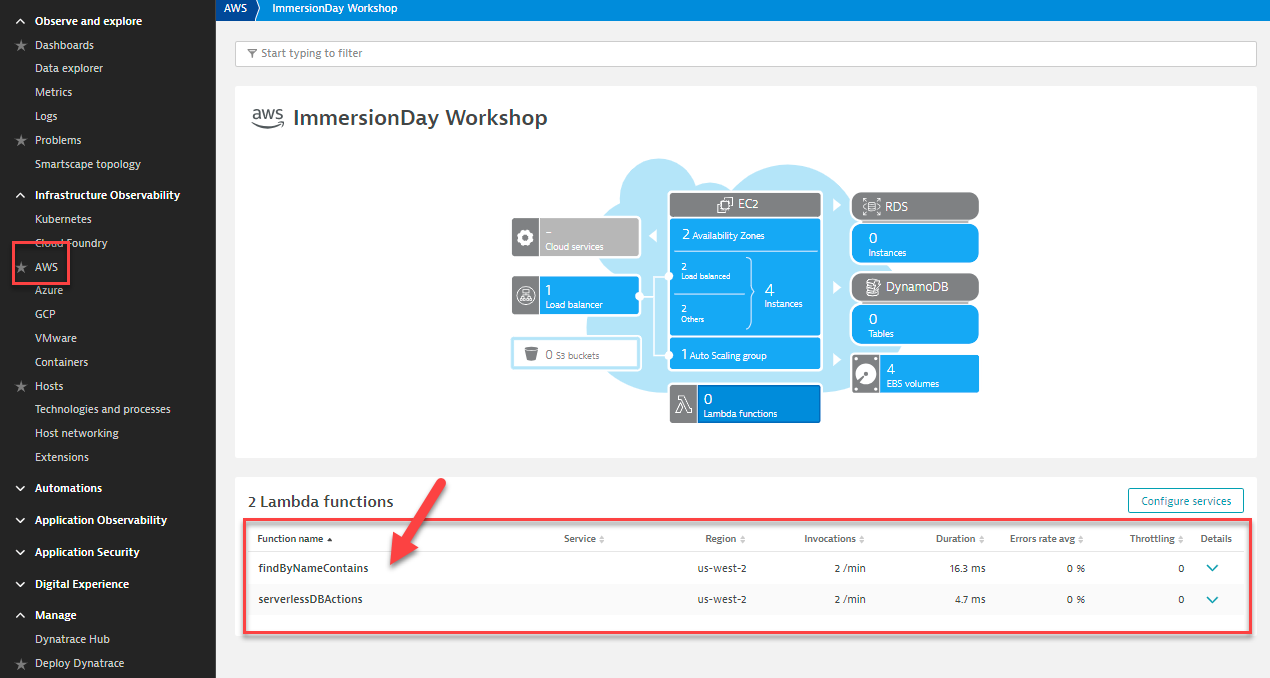Toggle favorite star beside Hosts

coord(21,386)
